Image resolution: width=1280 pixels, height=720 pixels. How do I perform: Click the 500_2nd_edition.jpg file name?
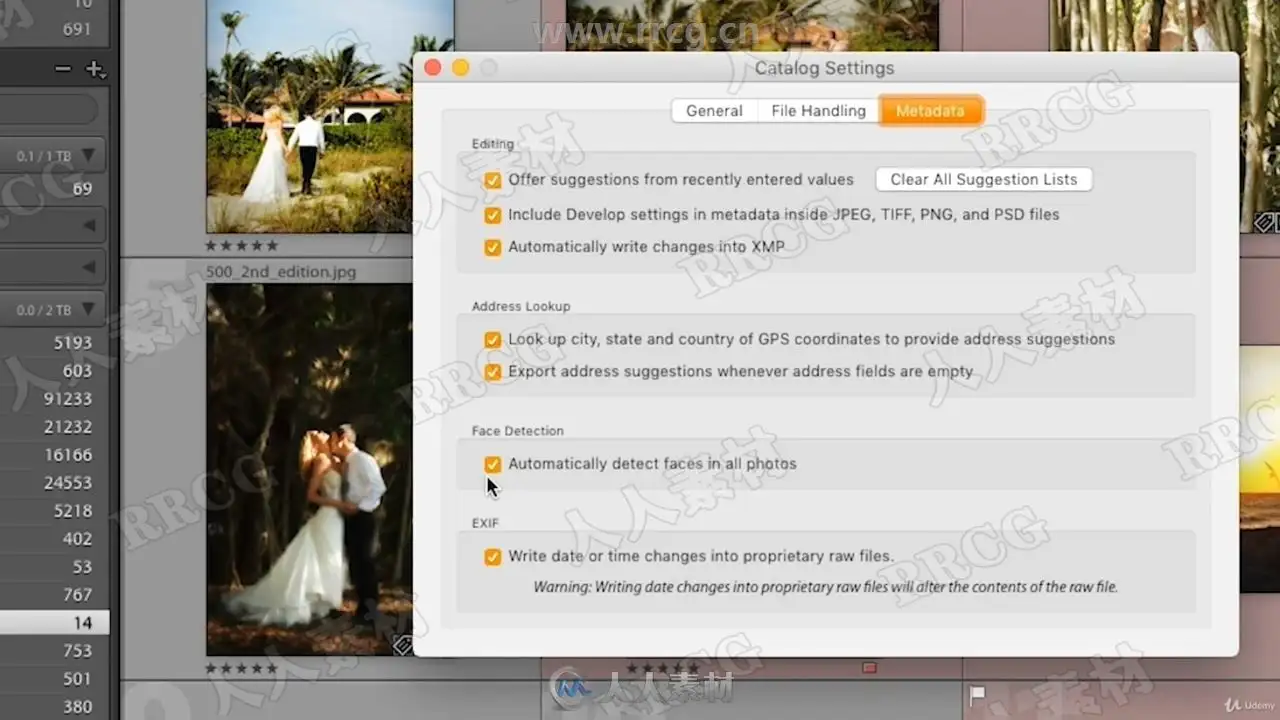point(280,272)
